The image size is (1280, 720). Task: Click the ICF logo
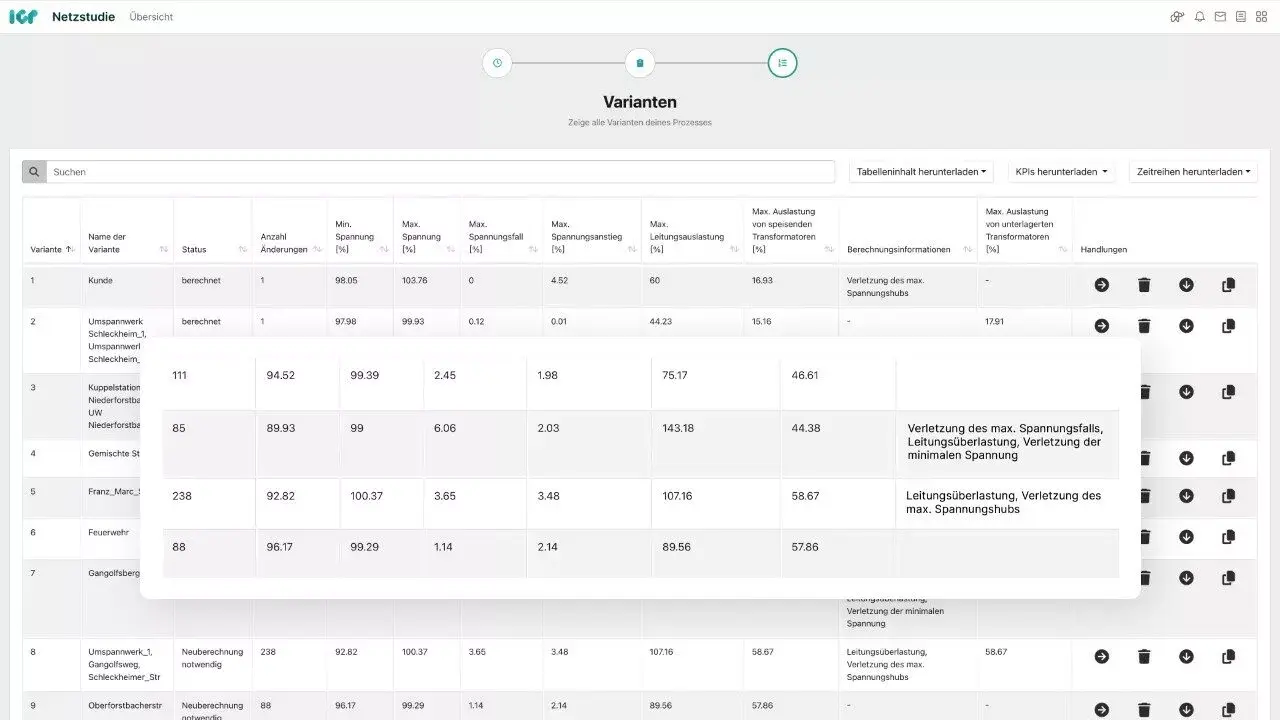tap(23, 17)
